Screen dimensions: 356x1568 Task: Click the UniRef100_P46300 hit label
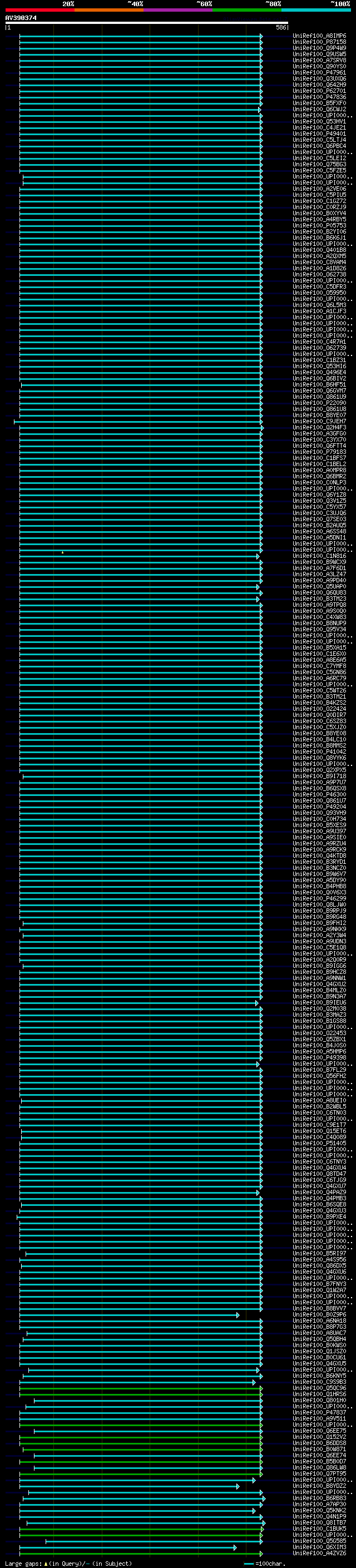coord(319,794)
